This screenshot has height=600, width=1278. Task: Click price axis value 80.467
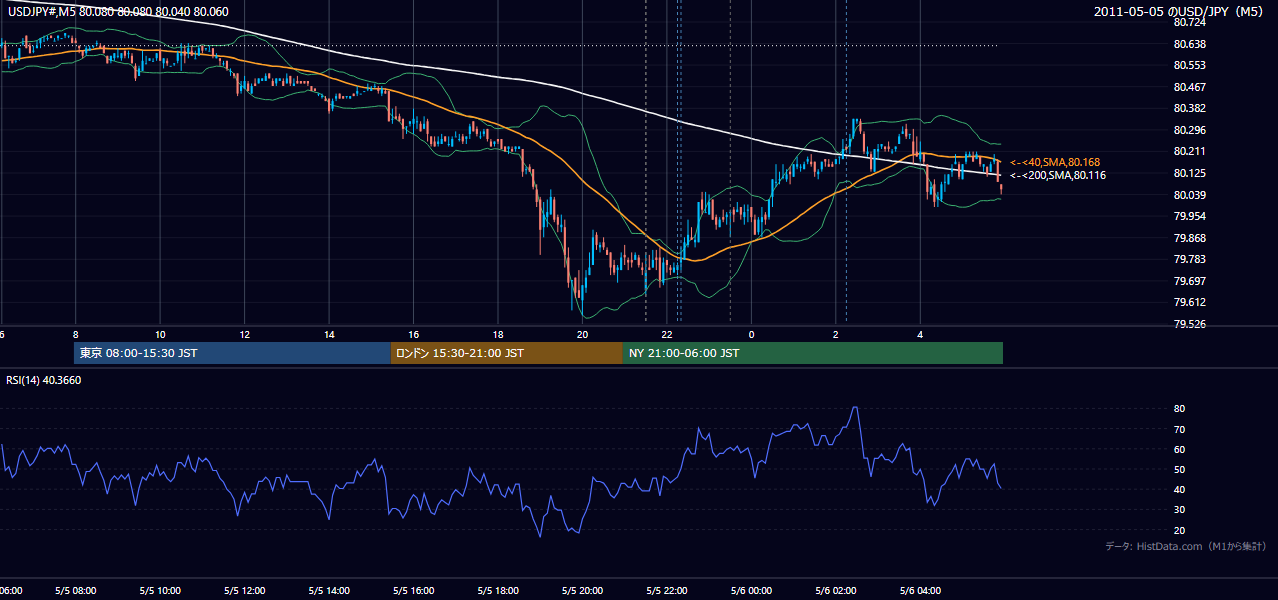[x=1188, y=87]
